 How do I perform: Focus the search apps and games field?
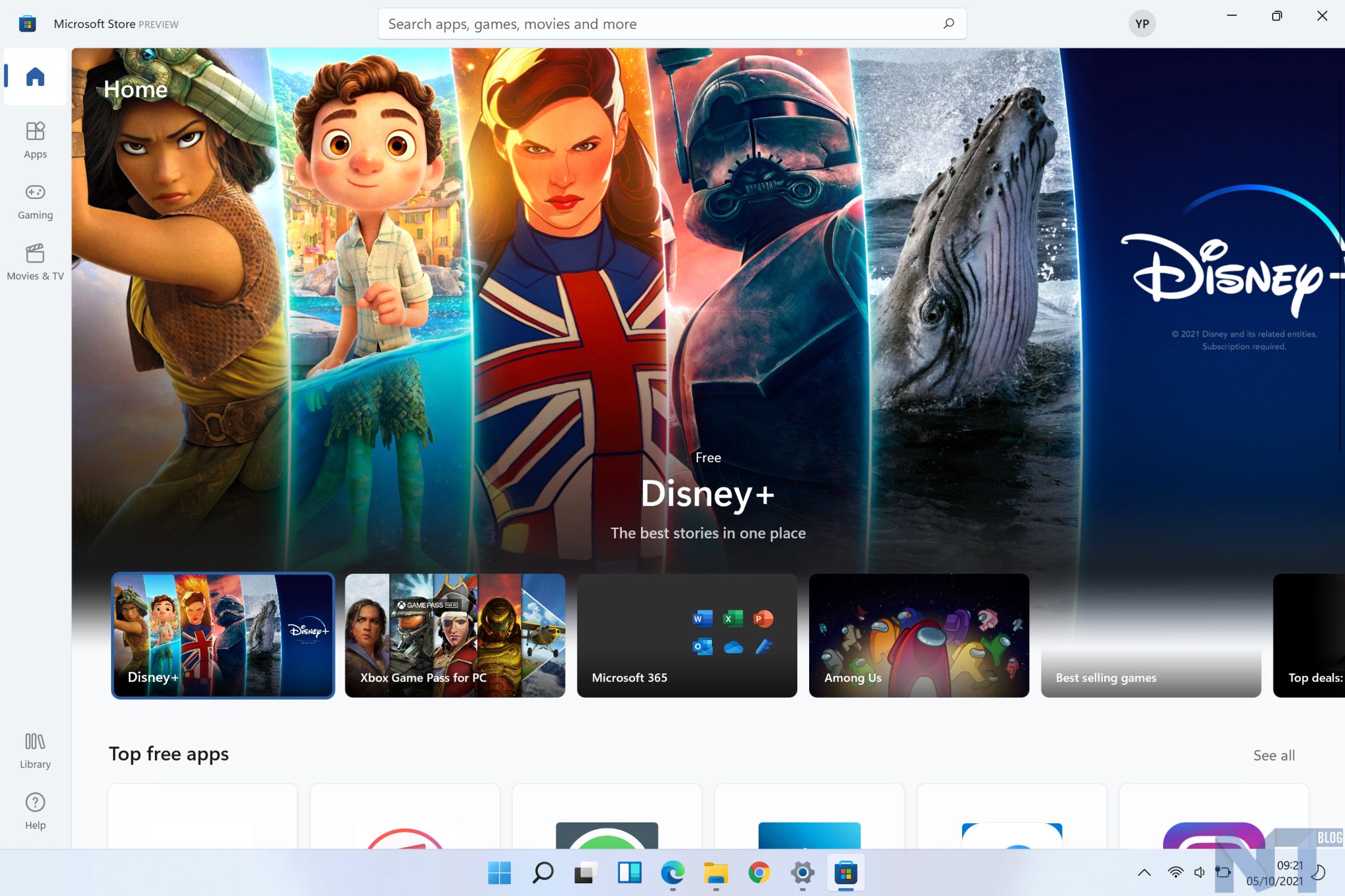click(x=657, y=24)
